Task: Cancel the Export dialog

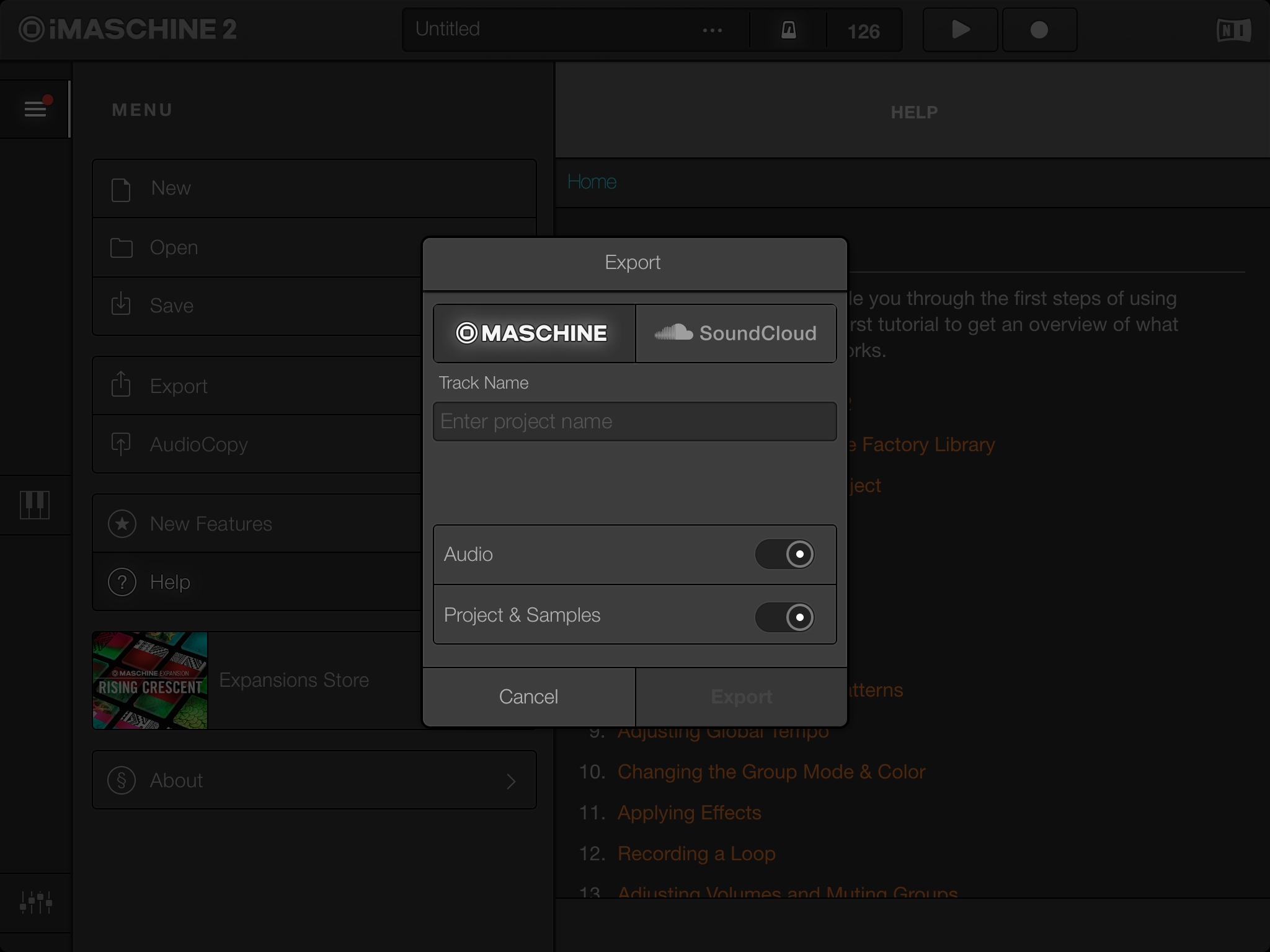Action: (529, 697)
